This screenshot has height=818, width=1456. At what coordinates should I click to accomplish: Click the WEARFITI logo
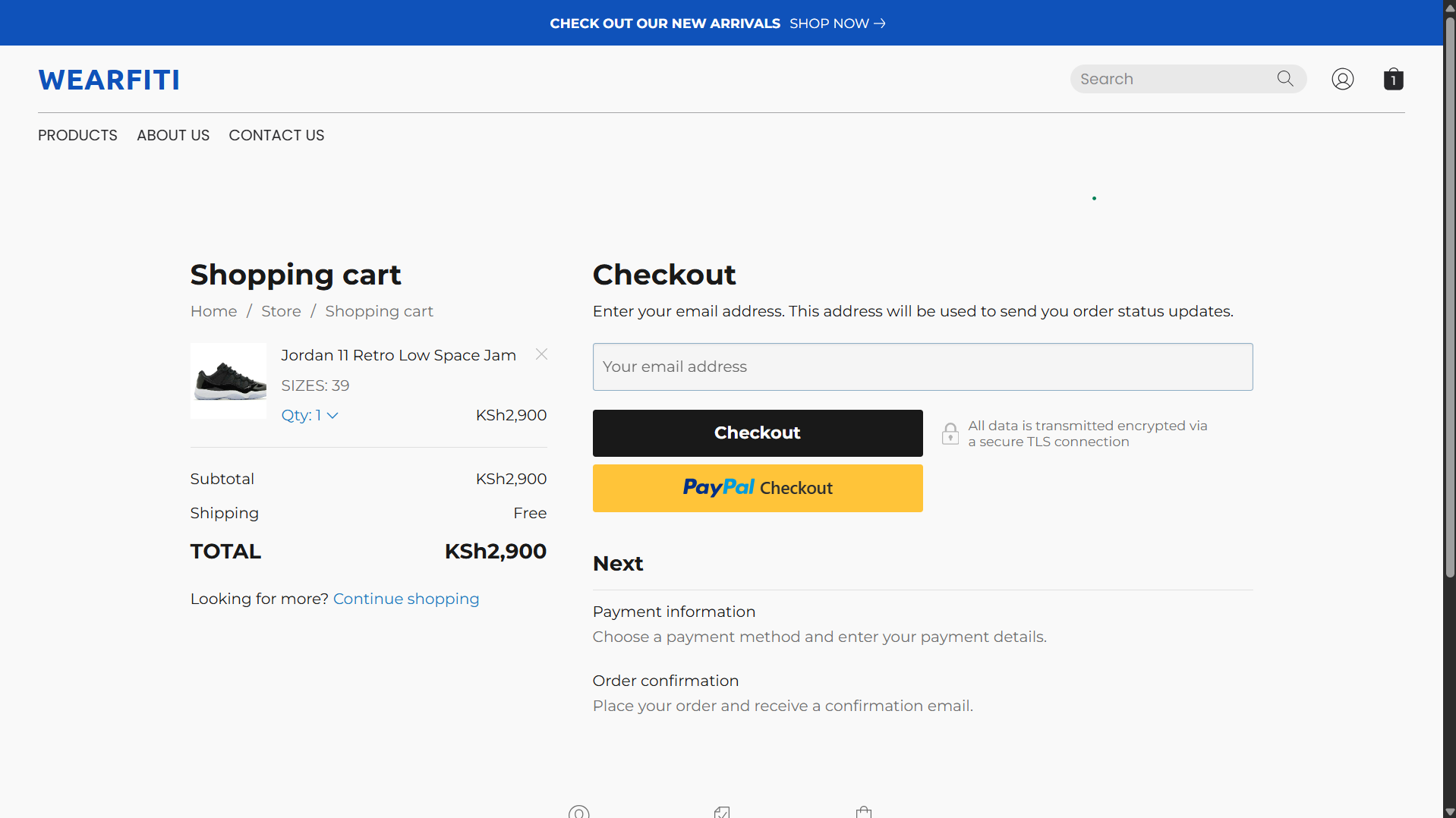click(109, 80)
